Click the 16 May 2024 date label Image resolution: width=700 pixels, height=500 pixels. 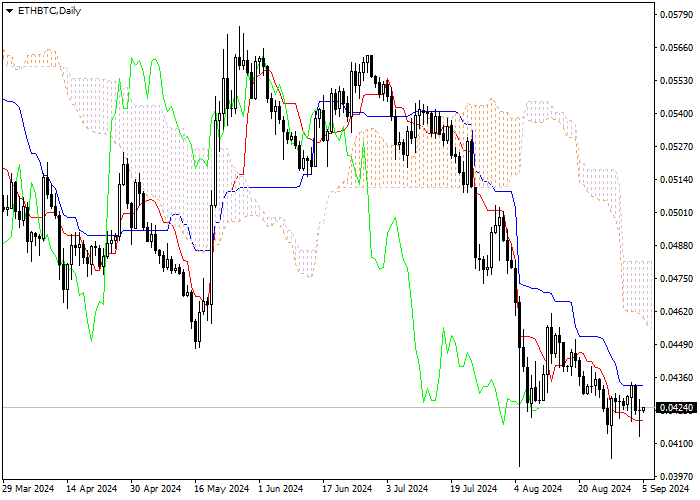(222, 489)
